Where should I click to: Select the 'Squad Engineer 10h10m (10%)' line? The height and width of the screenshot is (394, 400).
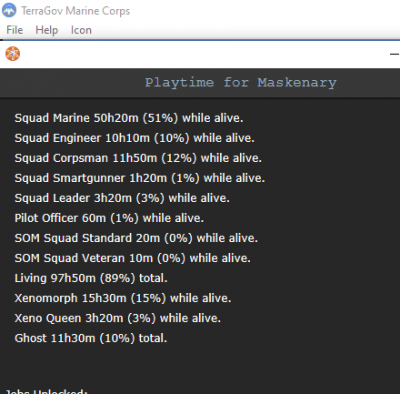tap(134, 138)
